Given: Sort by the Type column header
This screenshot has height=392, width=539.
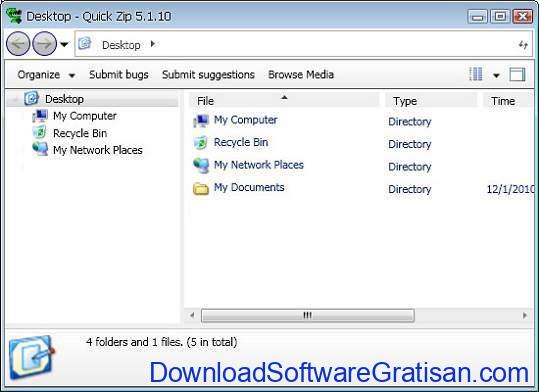Looking at the screenshot, I should tap(431, 101).
